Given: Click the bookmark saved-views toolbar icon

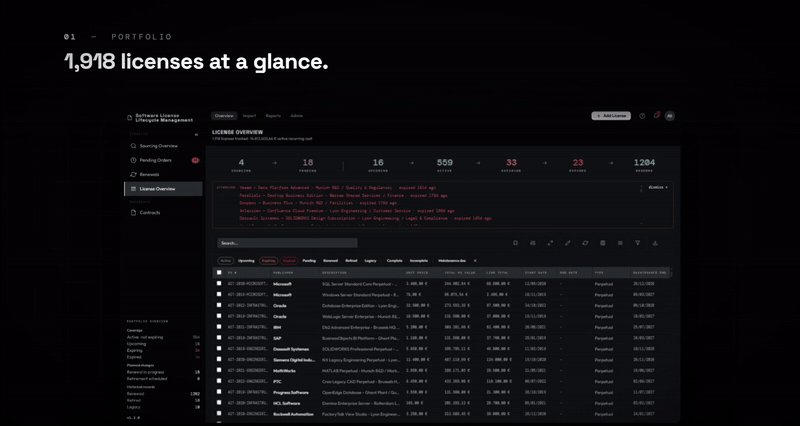Looking at the screenshot, I should (x=515, y=243).
